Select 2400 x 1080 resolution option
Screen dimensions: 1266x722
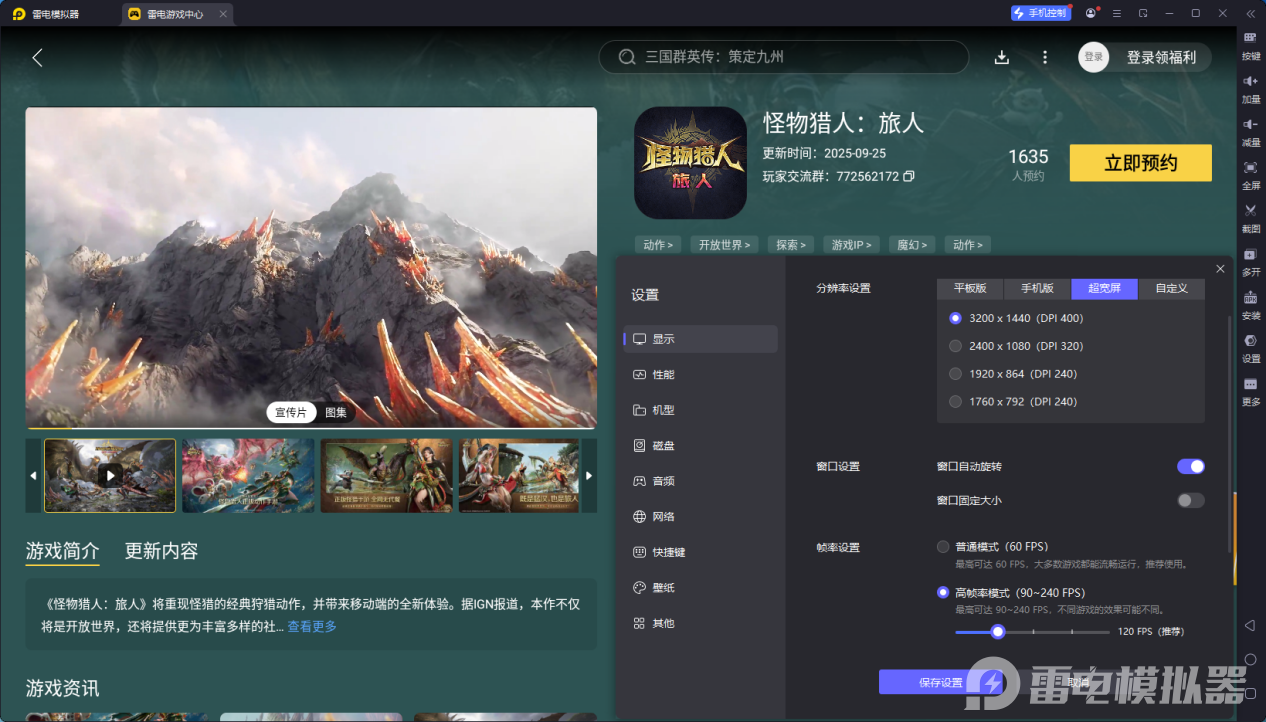click(x=955, y=346)
